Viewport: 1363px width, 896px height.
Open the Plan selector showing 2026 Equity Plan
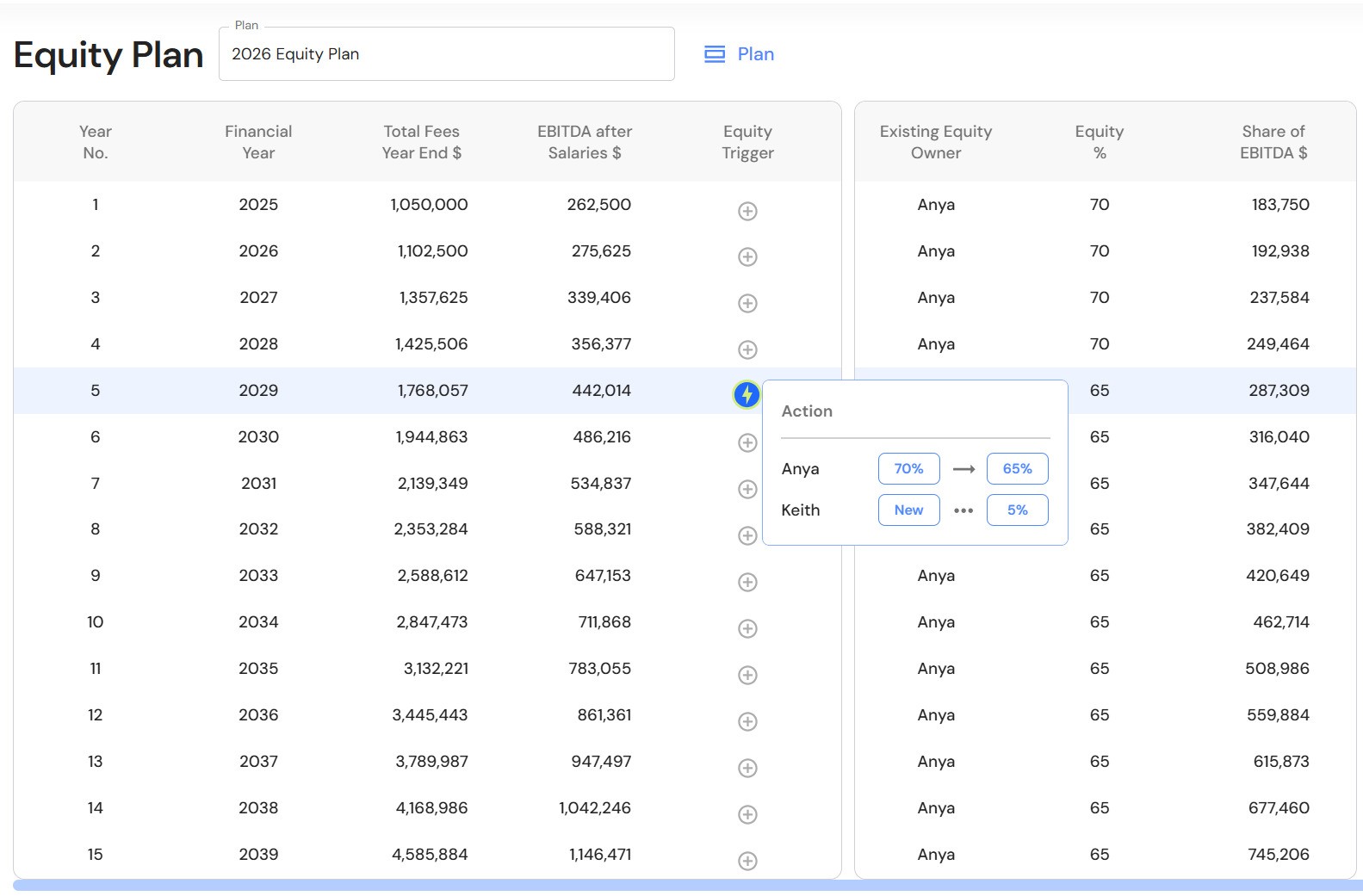446,54
